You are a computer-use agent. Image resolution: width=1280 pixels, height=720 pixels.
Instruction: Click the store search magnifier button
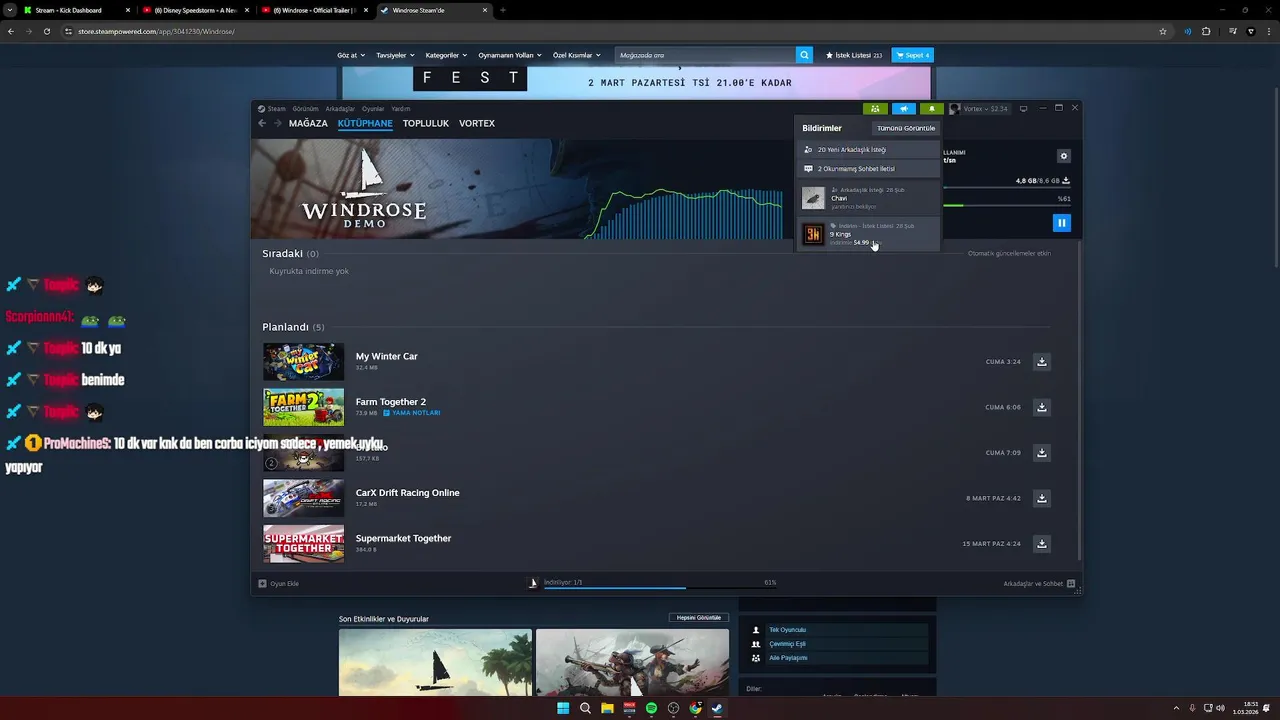[804, 55]
